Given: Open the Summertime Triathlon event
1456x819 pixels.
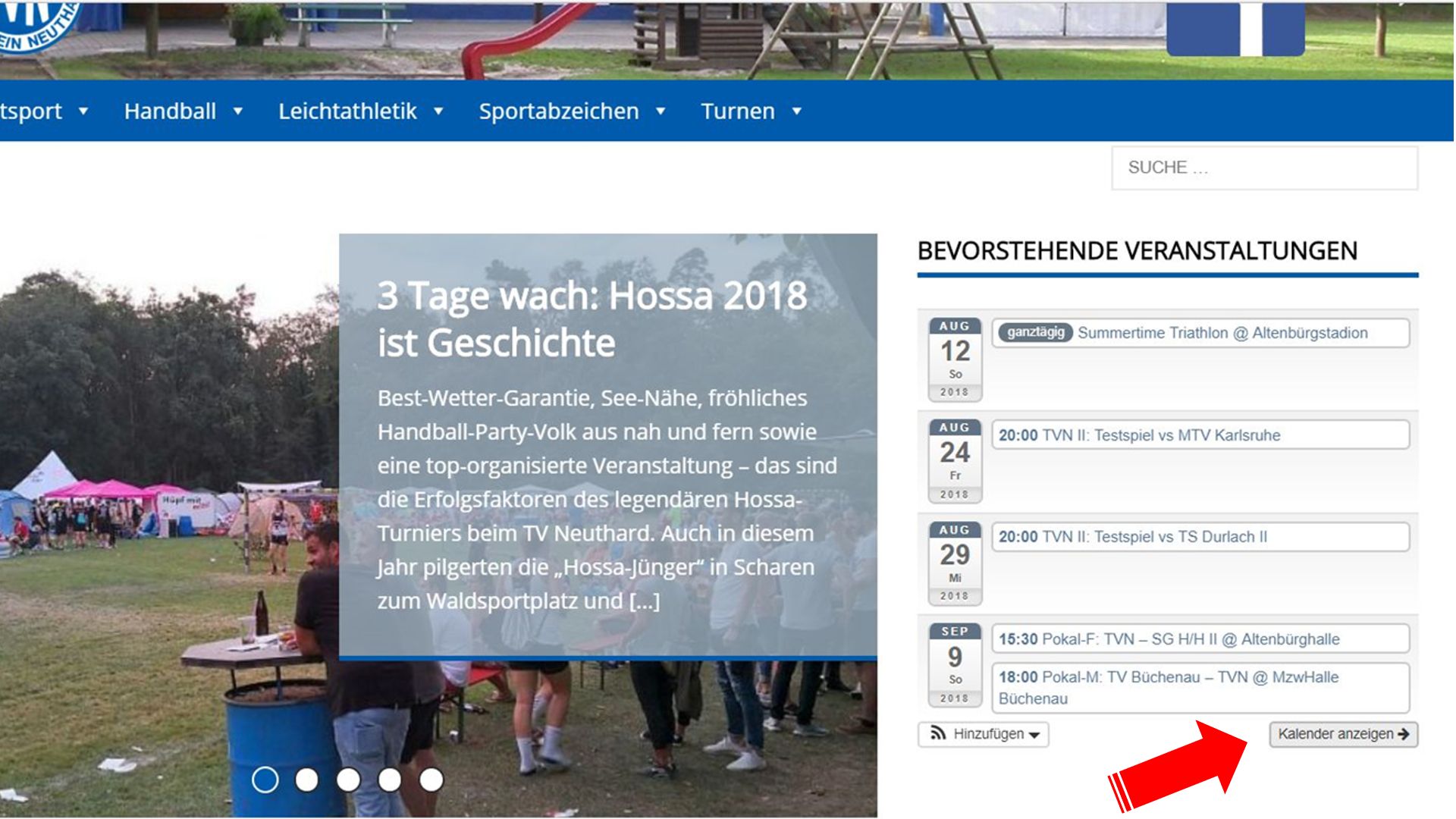Looking at the screenshot, I should tap(1200, 333).
